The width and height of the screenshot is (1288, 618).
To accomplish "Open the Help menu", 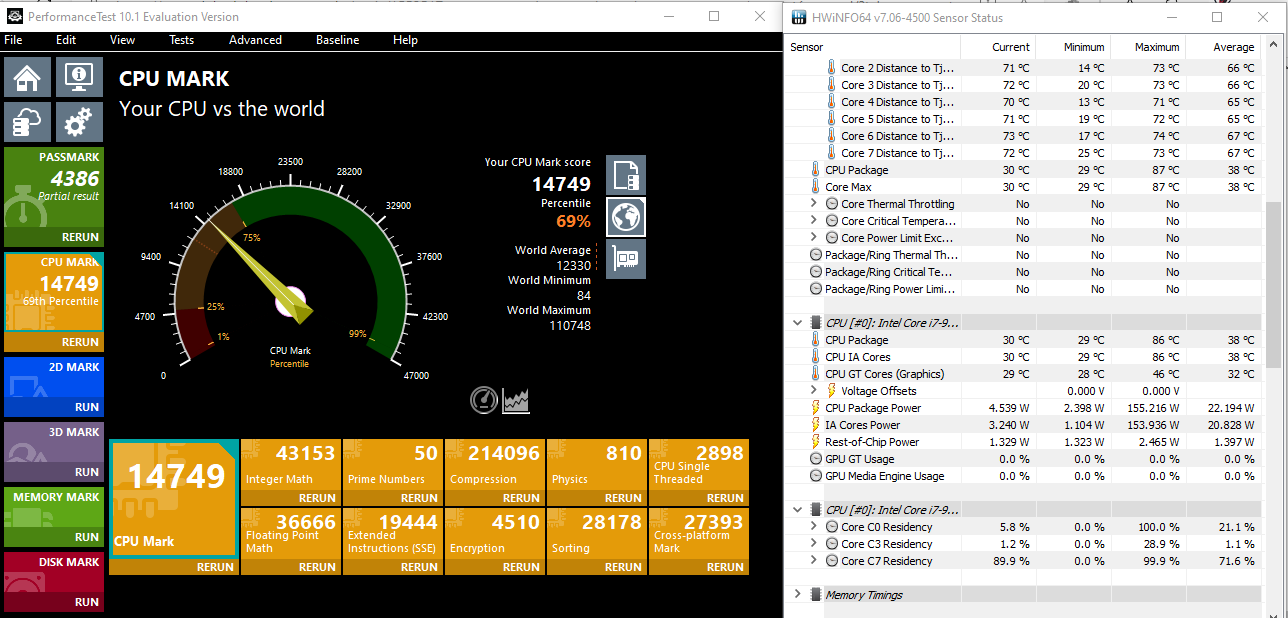I will pos(405,40).
